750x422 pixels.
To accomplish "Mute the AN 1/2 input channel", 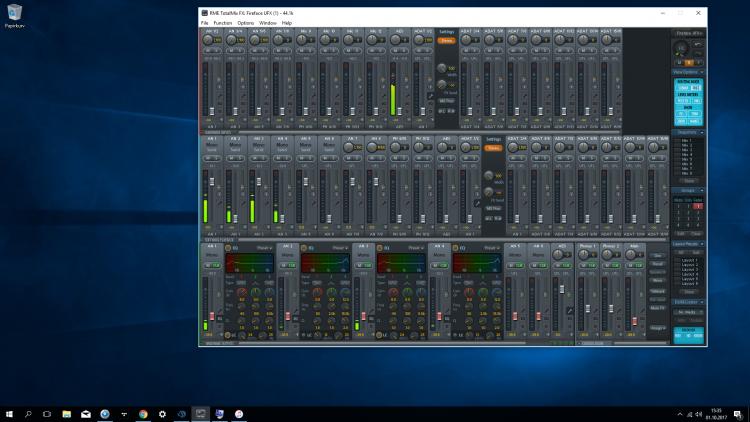I will click(x=208, y=50).
